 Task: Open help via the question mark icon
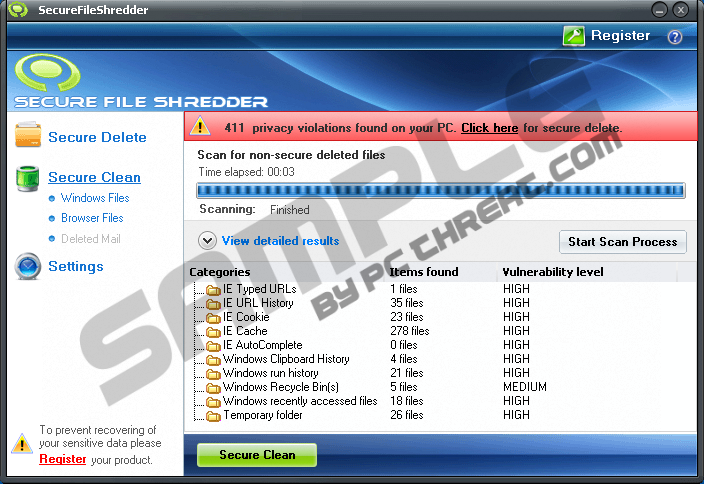[x=674, y=36]
